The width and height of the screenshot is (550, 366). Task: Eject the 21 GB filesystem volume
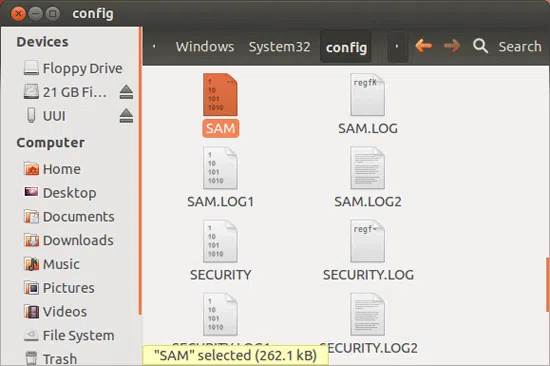(126, 92)
